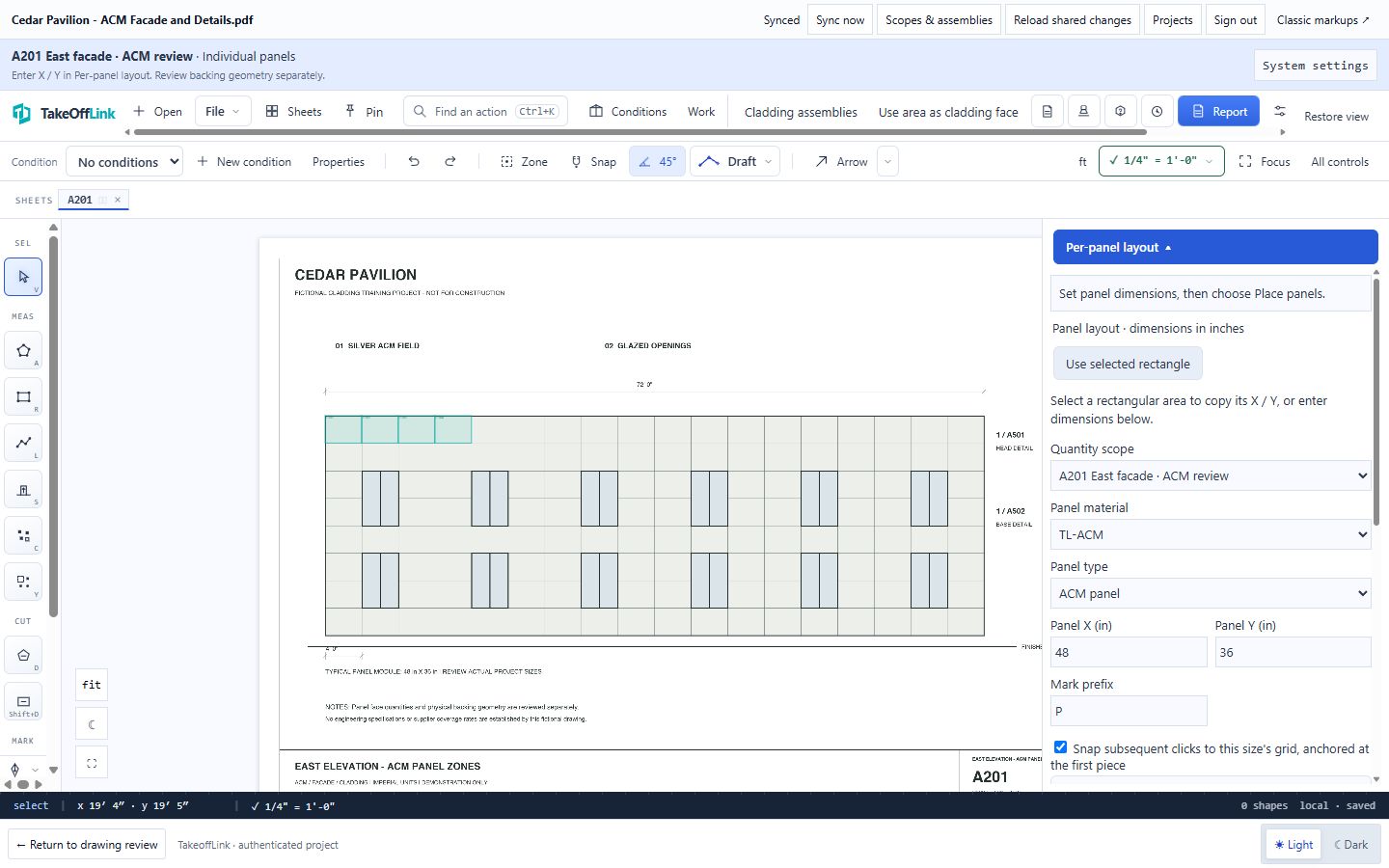Select the Y-shortcut count tool
1389x868 pixels.
[23, 583]
